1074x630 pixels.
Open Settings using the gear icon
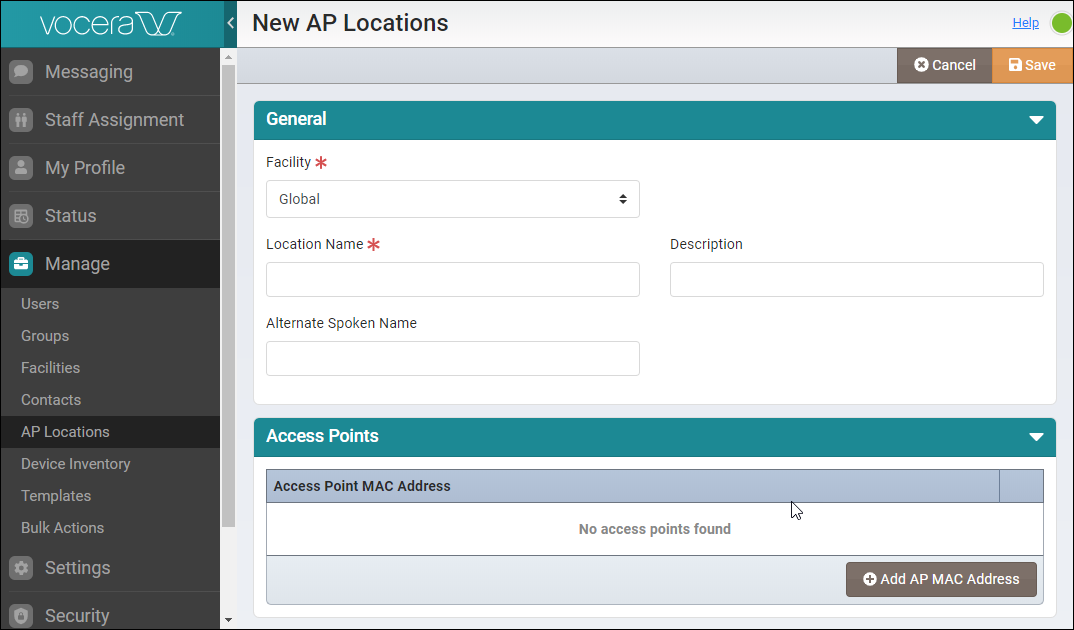(x=21, y=568)
